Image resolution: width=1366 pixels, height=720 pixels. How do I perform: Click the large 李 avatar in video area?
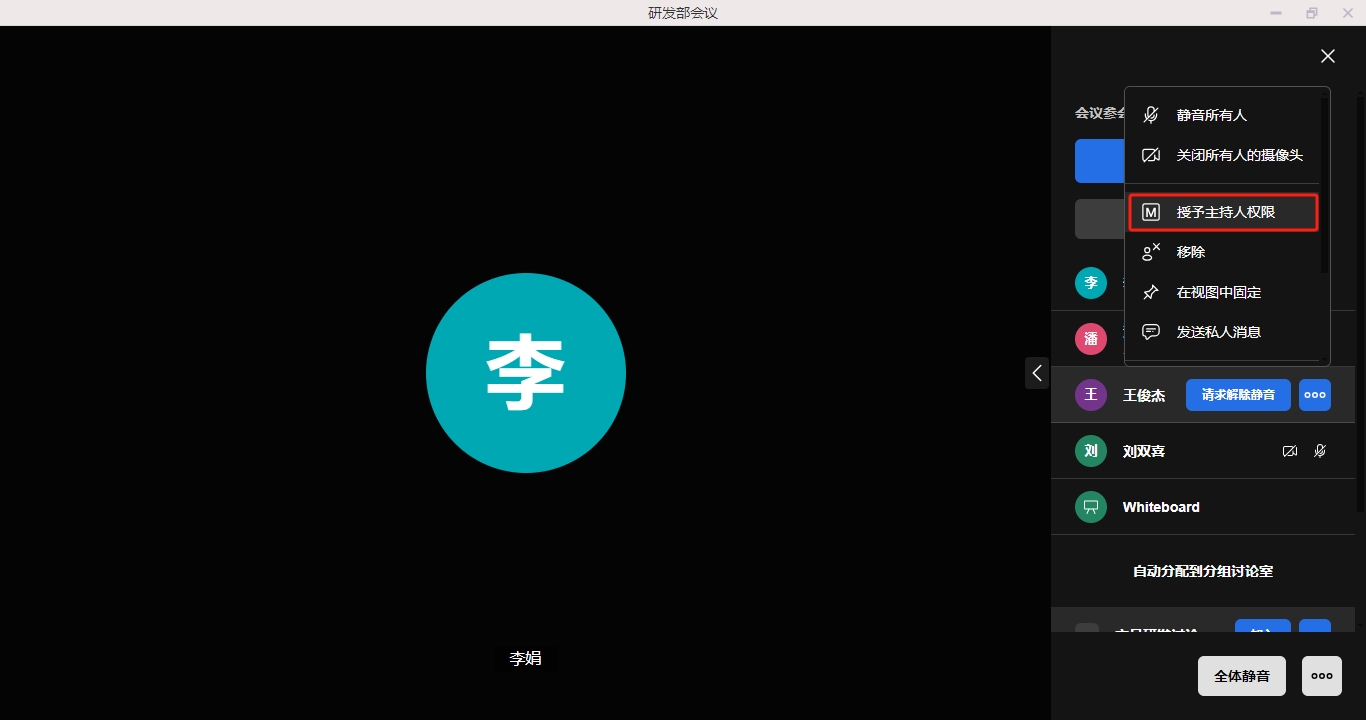(x=526, y=373)
